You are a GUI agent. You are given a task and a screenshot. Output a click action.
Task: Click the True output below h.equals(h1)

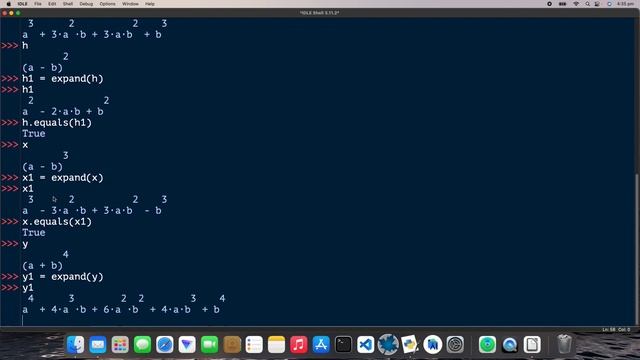[x=34, y=133]
